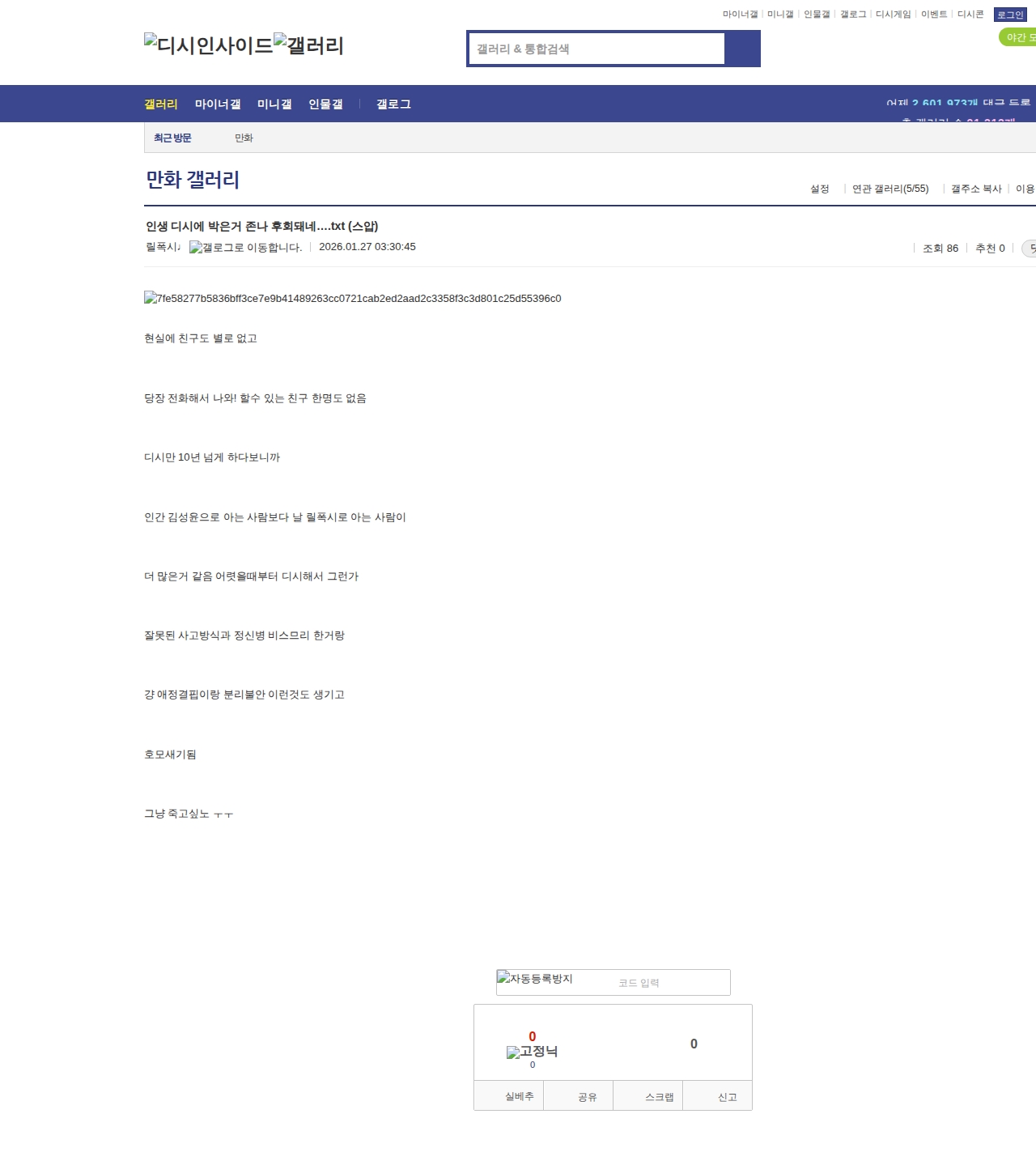Click the 로그인 button at the top
This screenshot has height=1165, width=1036.
1010,15
